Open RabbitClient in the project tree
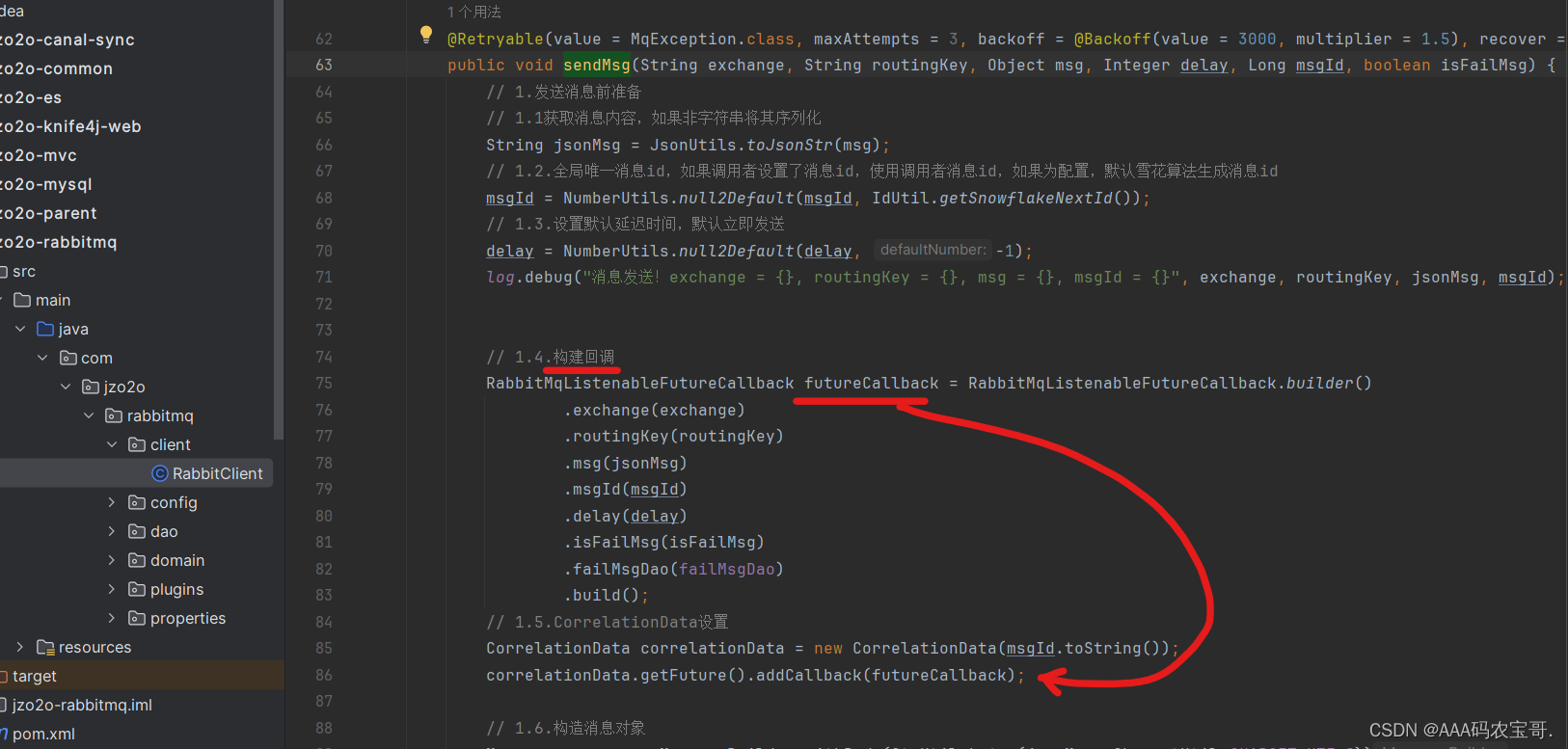 click(x=217, y=473)
